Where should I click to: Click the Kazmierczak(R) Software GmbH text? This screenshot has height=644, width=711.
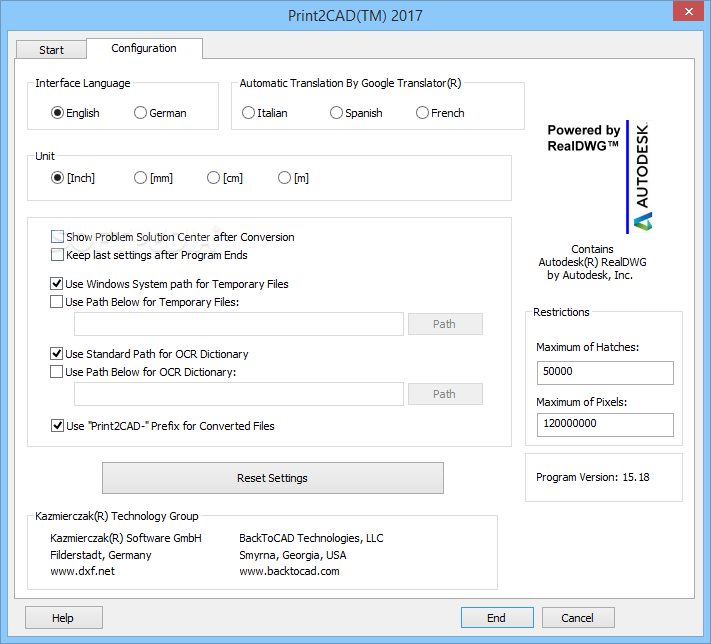pyautogui.click(x=126, y=538)
